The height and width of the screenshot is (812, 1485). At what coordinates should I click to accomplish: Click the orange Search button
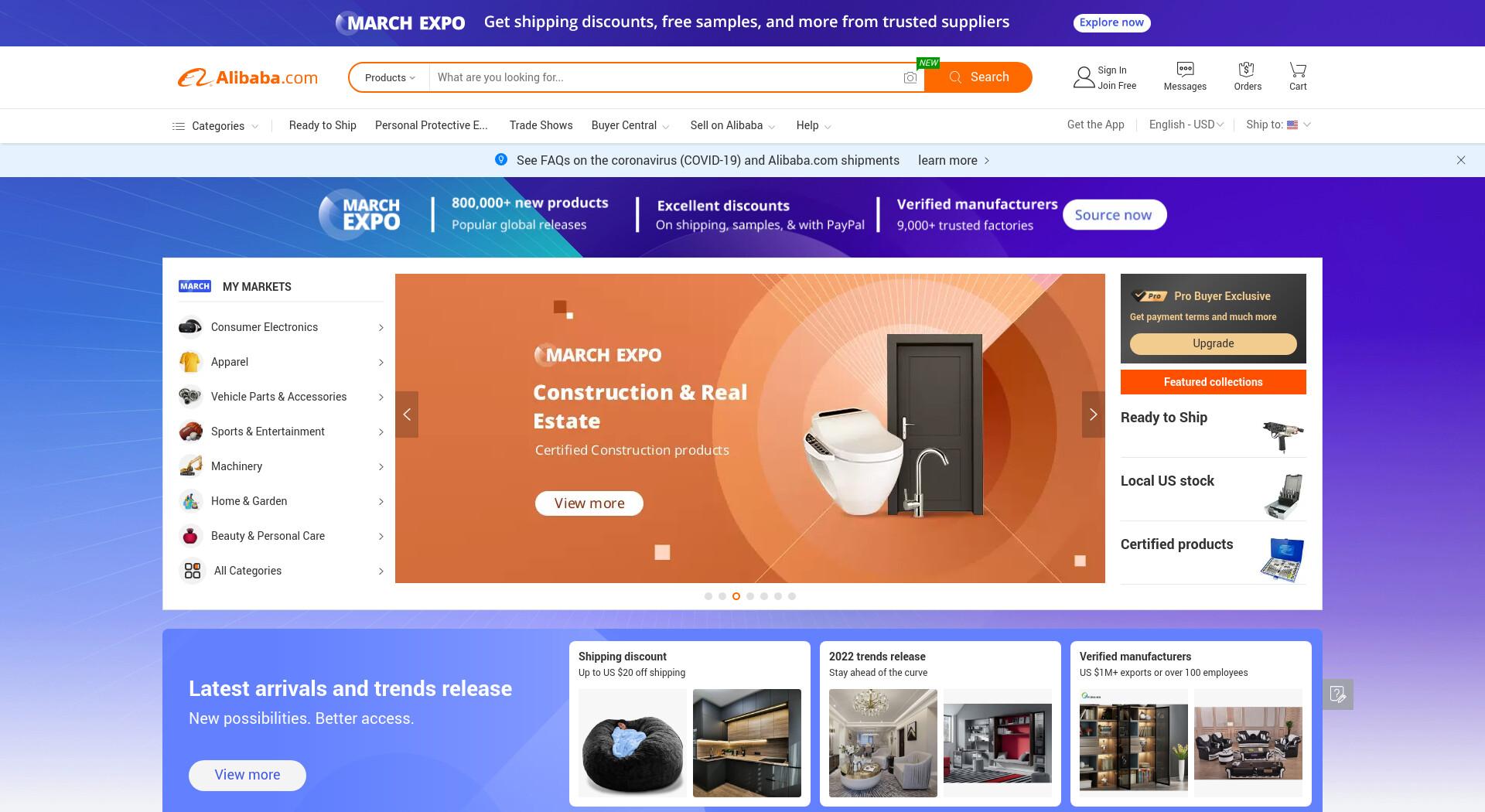pos(978,77)
